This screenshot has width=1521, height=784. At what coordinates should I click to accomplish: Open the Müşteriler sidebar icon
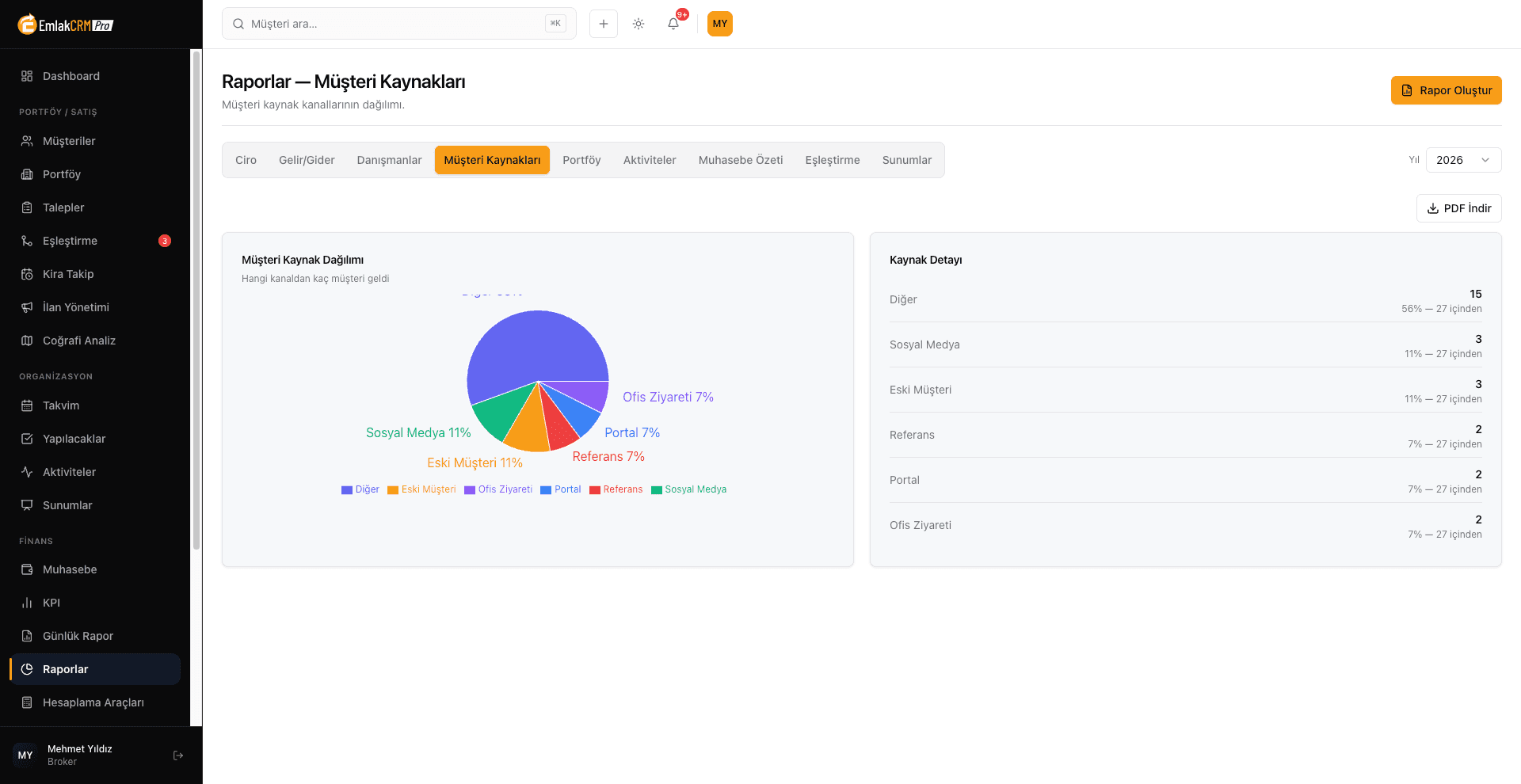click(27, 141)
